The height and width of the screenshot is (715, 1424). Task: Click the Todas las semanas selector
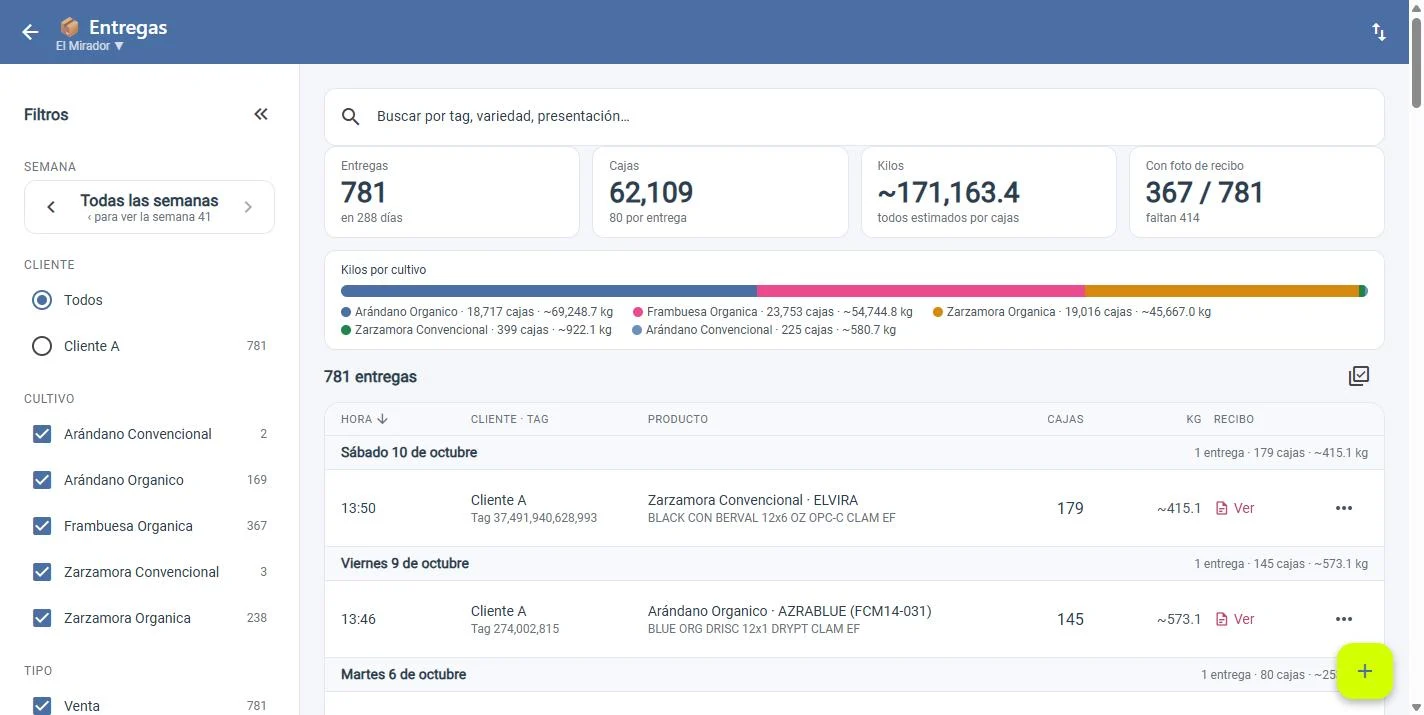(149, 207)
